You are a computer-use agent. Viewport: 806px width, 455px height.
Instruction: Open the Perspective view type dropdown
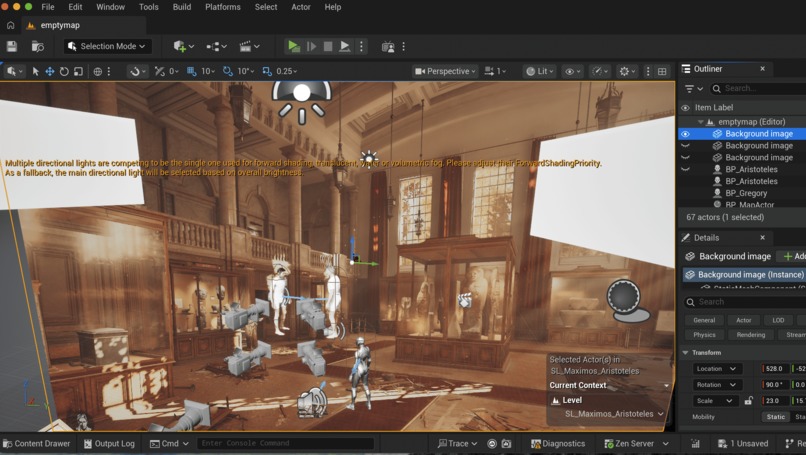pos(446,71)
